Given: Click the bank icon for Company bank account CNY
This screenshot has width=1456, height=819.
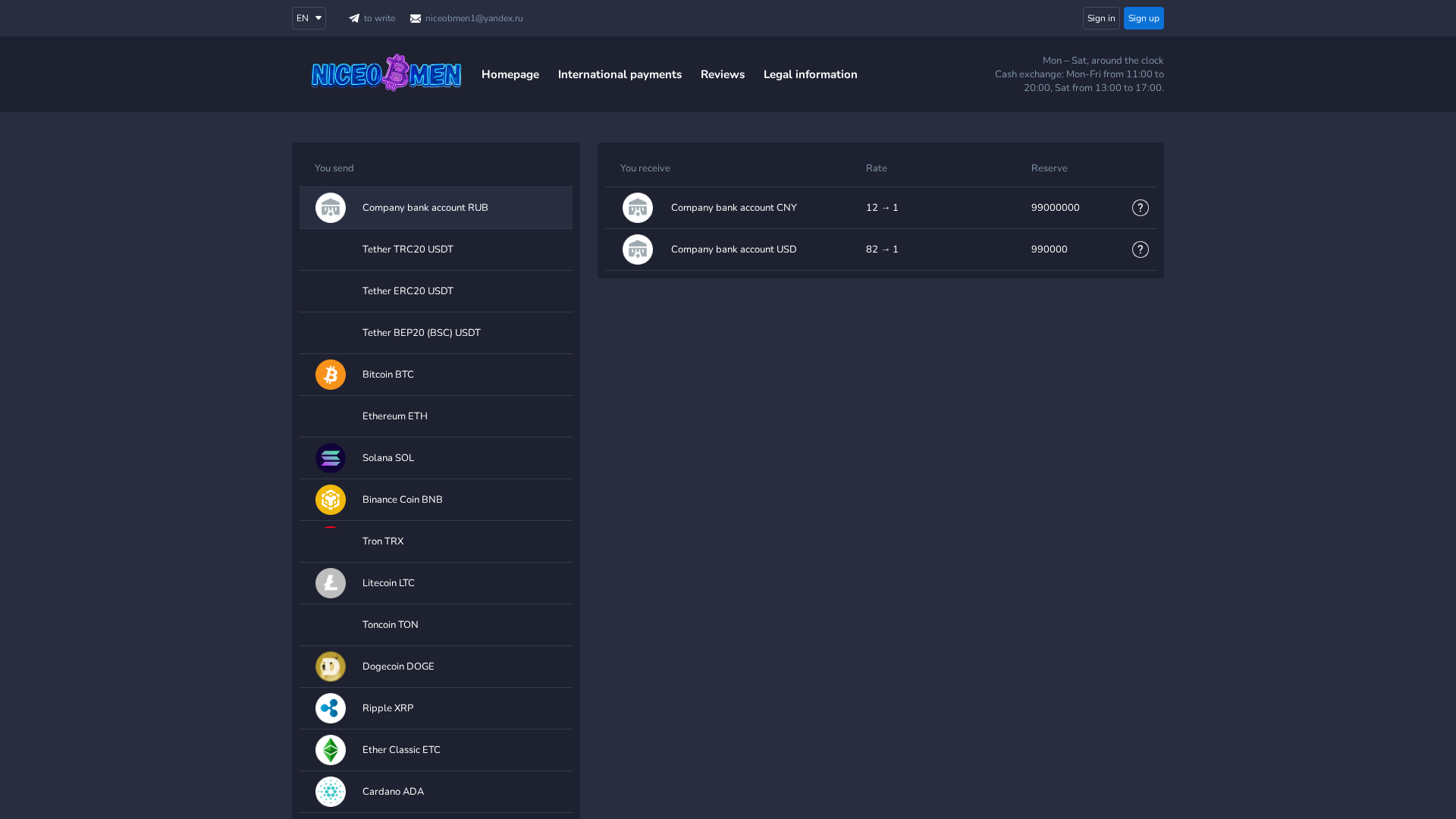Looking at the screenshot, I should (638, 208).
